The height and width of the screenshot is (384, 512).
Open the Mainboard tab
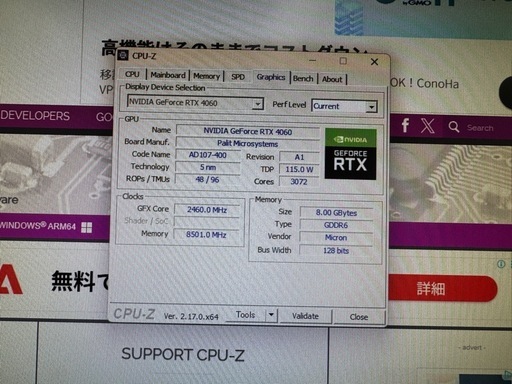[x=168, y=75]
